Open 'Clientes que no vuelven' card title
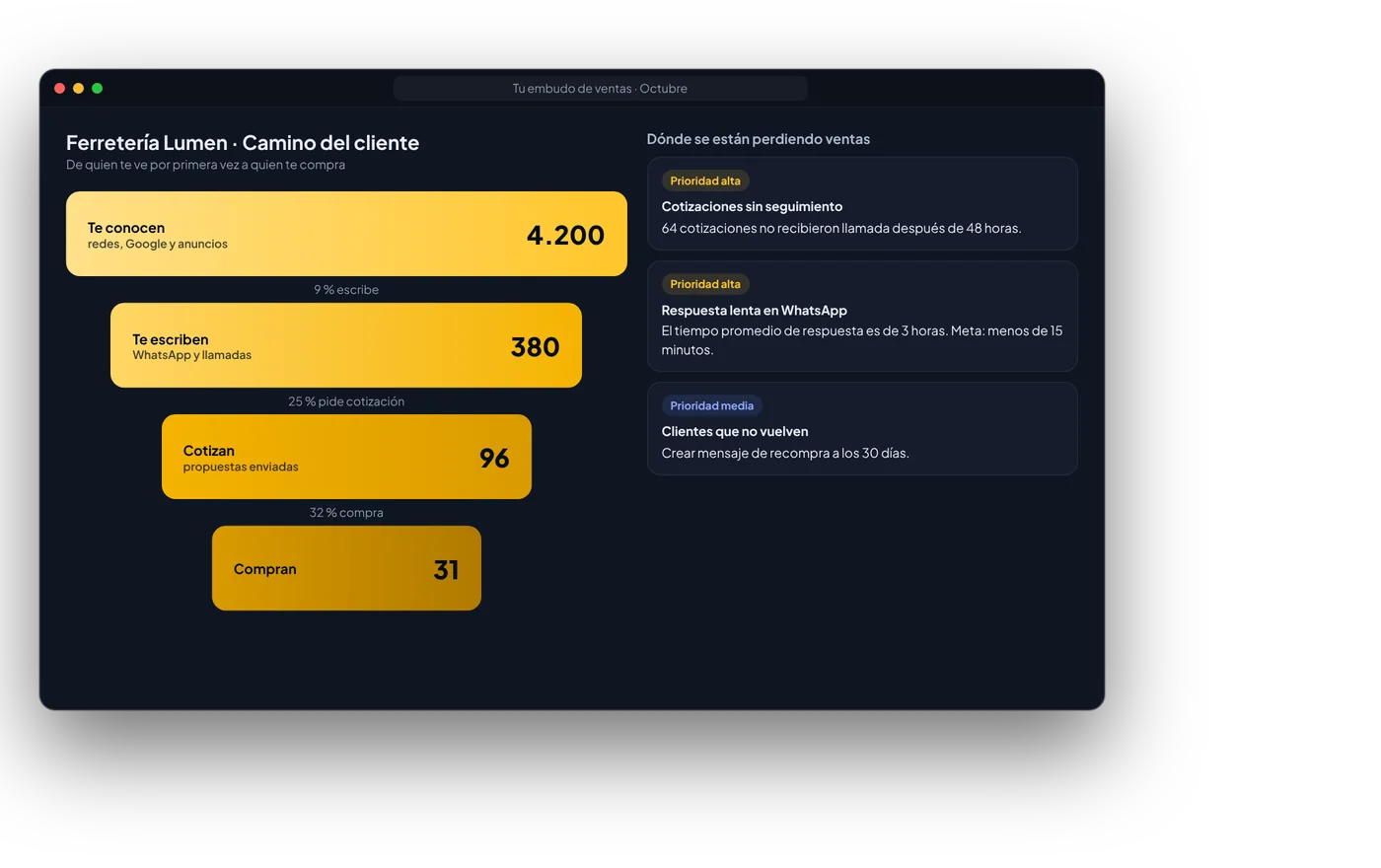The height and width of the screenshot is (868, 1381). coord(735,432)
